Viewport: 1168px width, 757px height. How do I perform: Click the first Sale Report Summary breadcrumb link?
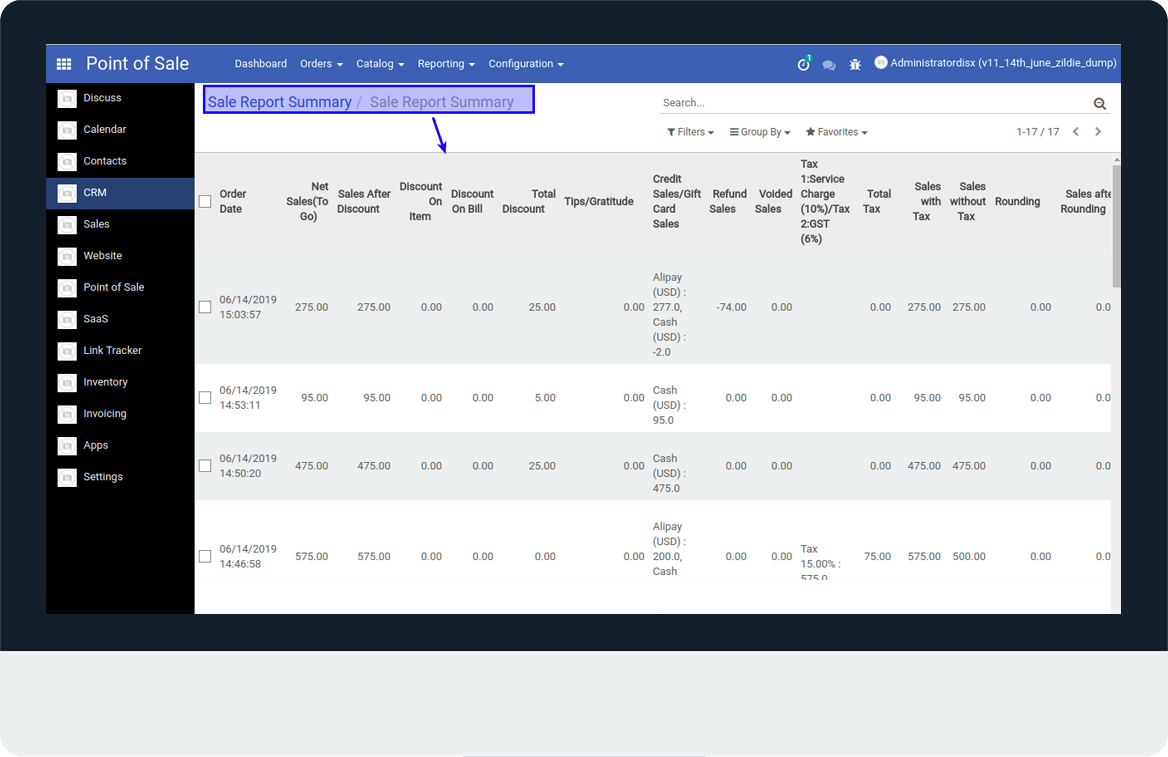pyautogui.click(x=279, y=102)
